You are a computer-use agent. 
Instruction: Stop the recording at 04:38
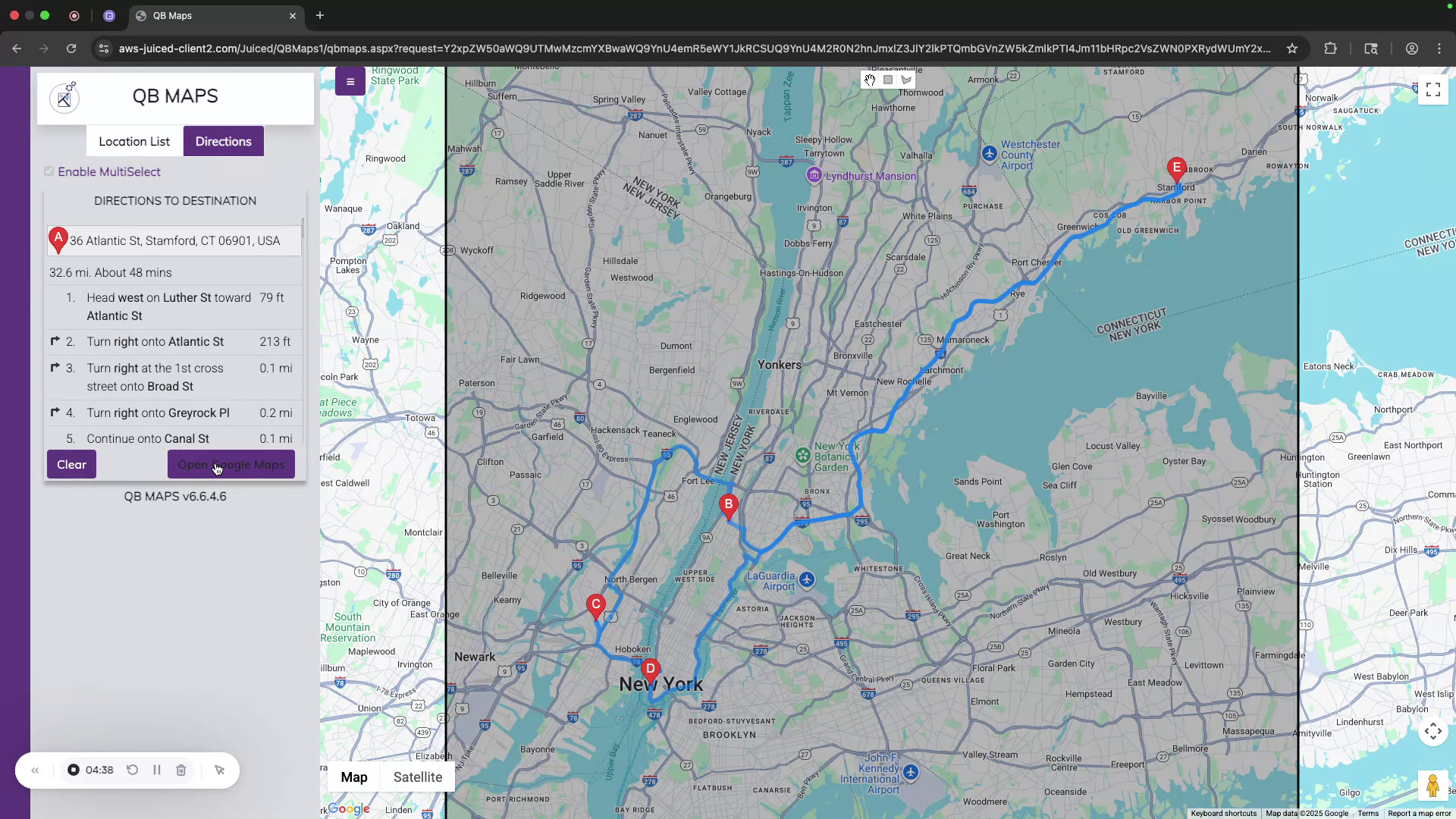[x=73, y=770]
